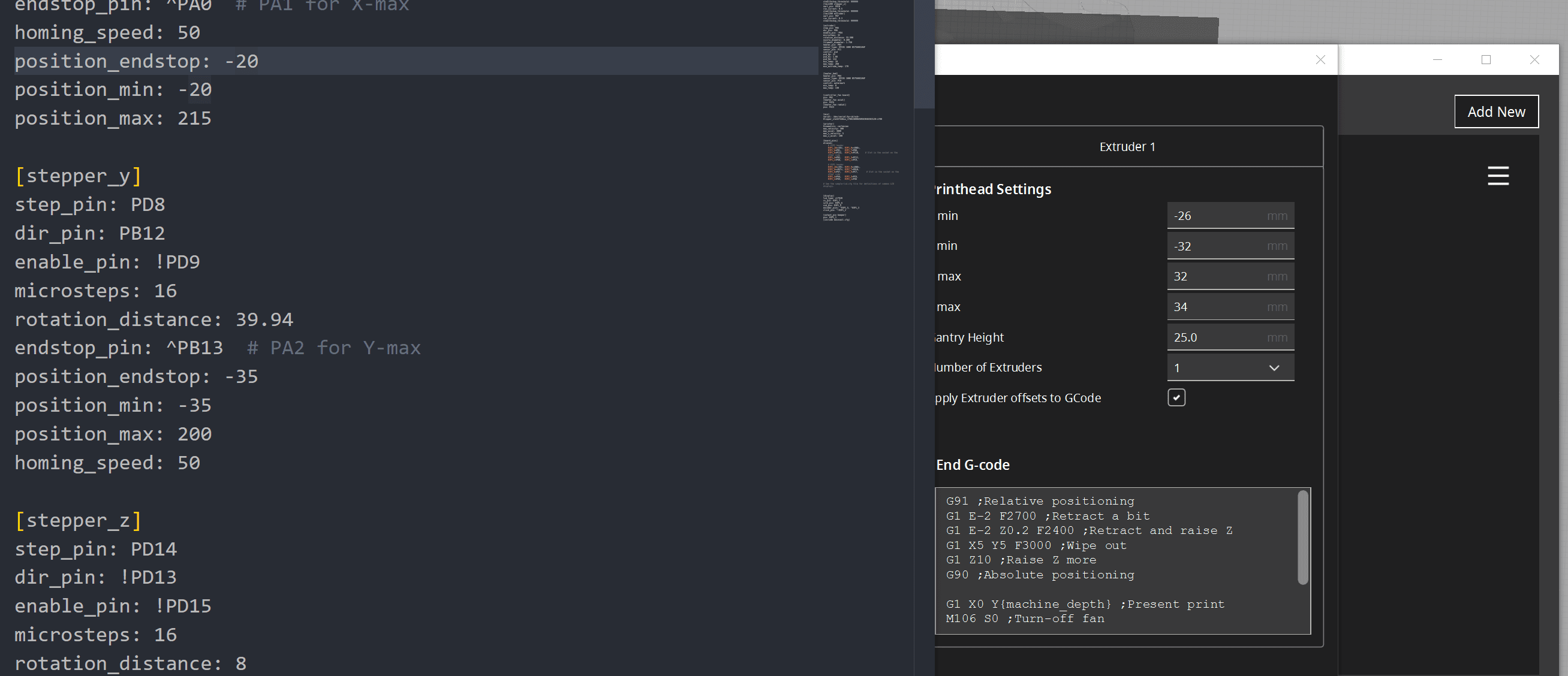
Task: Click the 'position_min: -20' line
Action: 113,89
